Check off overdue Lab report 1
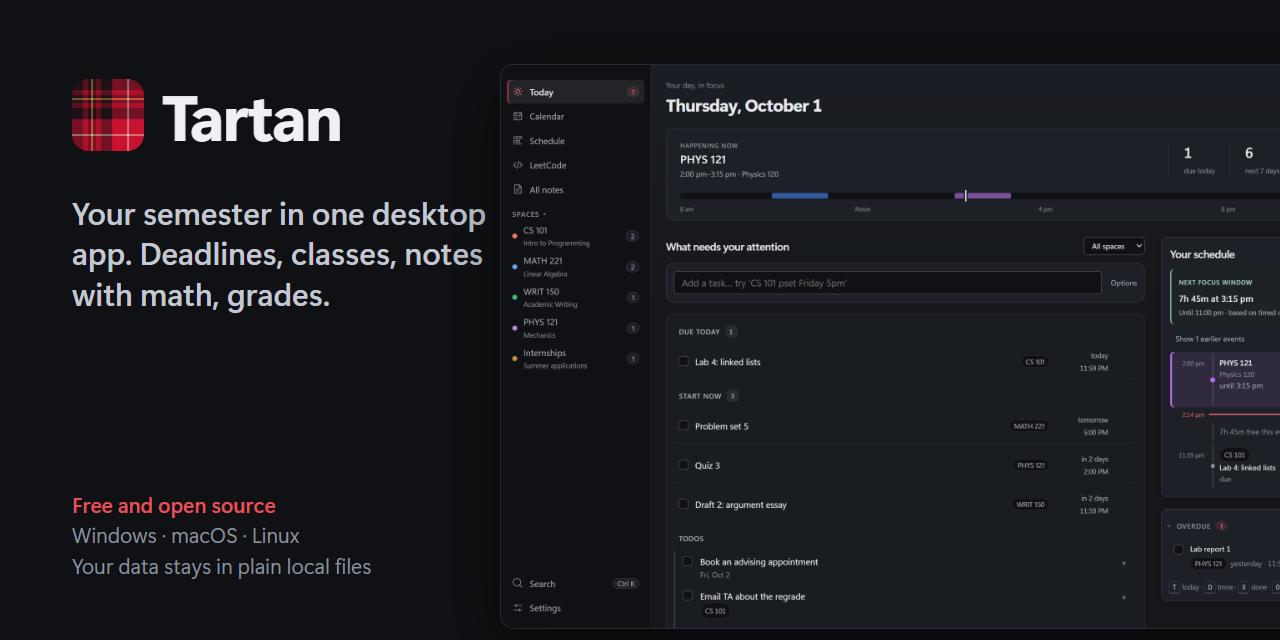Image resolution: width=1280 pixels, height=640 pixels. pos(1178,549)
